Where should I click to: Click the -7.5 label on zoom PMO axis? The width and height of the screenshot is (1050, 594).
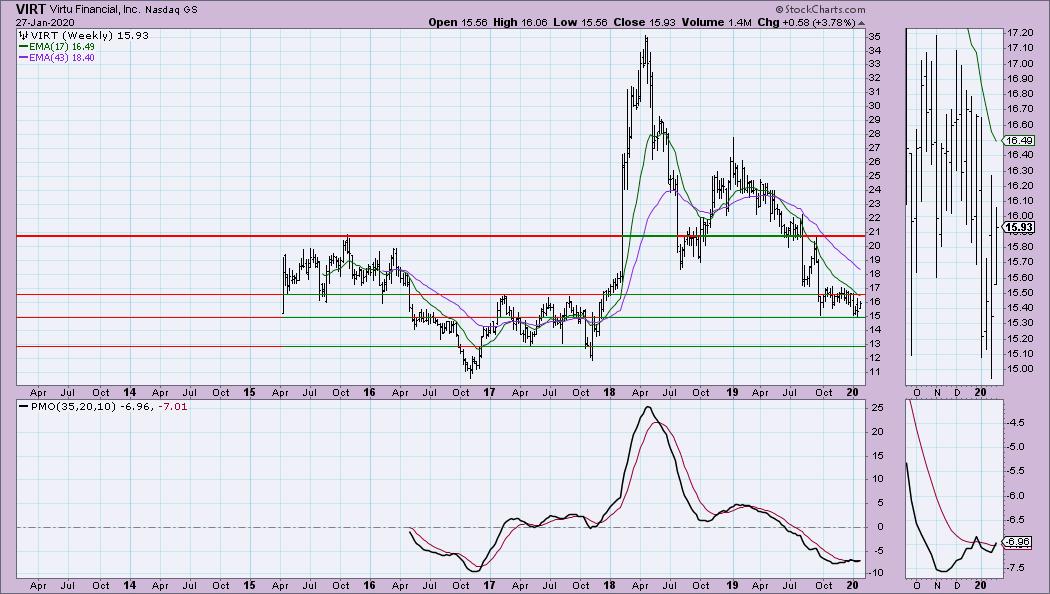coord(1015,568)
